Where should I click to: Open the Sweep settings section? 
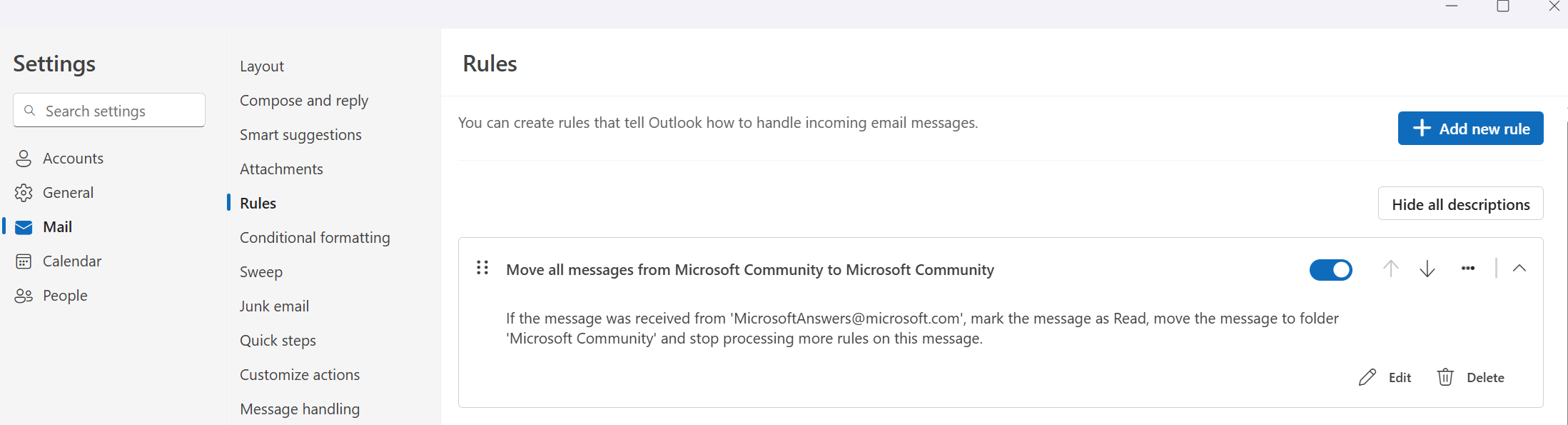(x=261, y=272)
